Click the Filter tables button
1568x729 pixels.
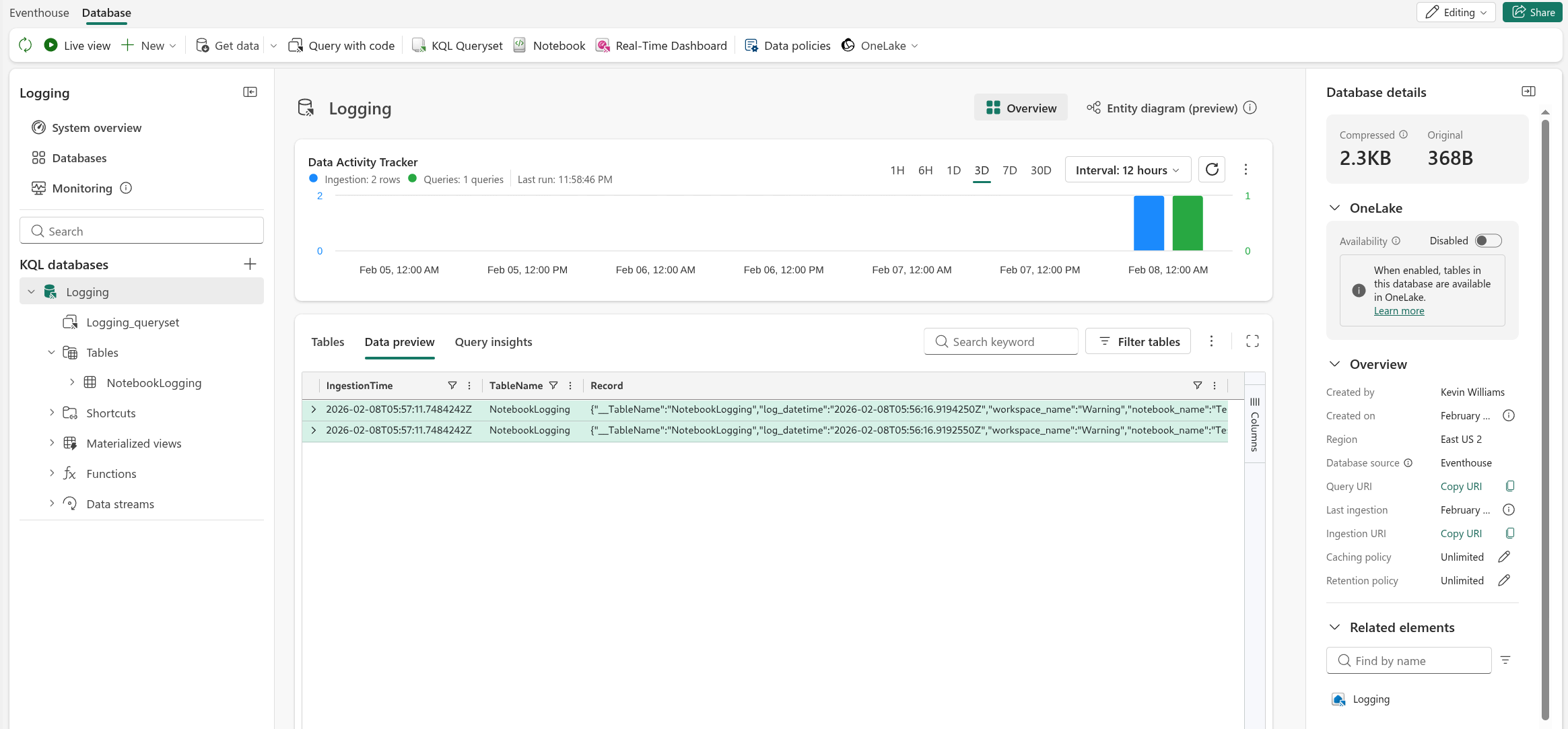[1138, 342]
